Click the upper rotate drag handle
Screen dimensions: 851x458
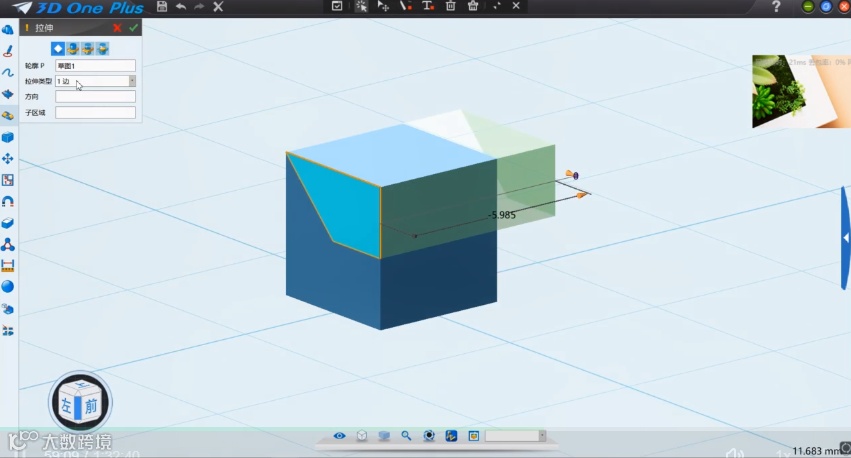pos(572,175)
